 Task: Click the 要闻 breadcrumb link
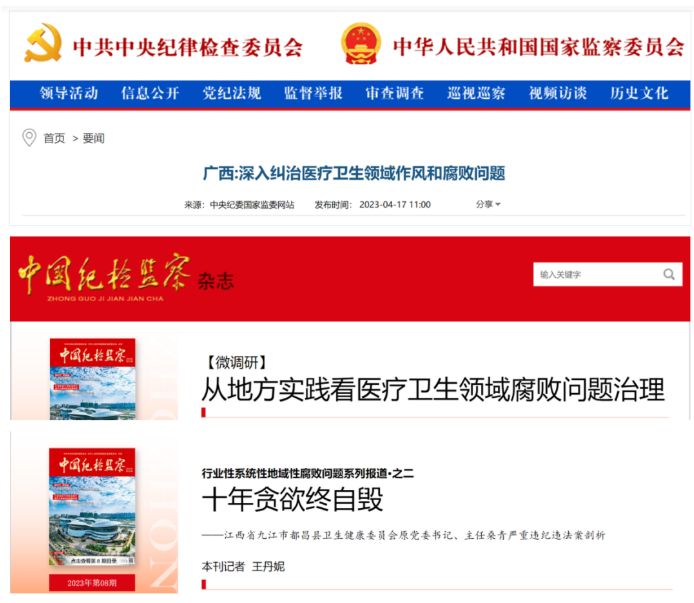[x=94, y=138]
